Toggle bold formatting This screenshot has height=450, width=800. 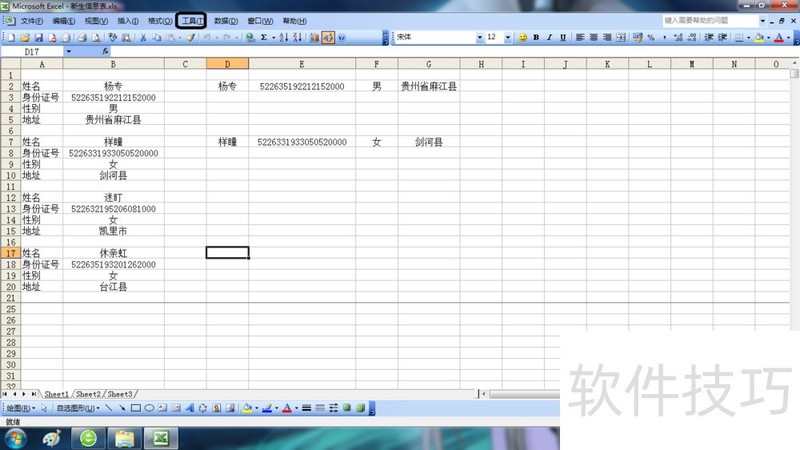click(536, 37)
